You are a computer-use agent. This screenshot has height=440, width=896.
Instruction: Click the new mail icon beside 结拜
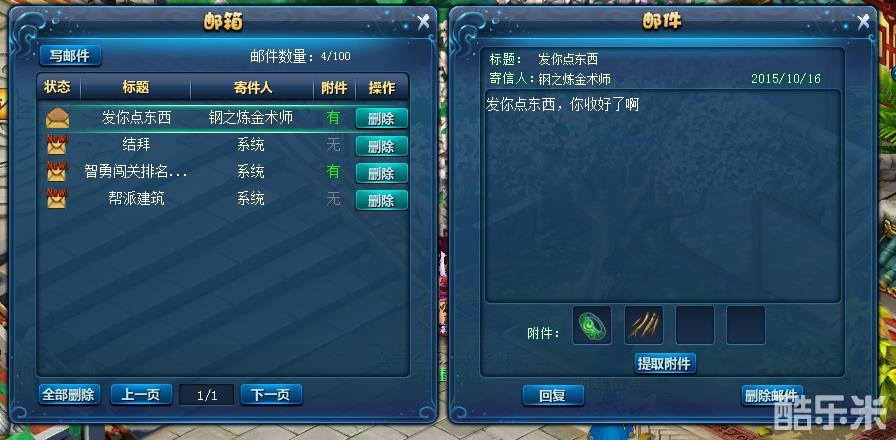pyautogui.click(x=57, y=145)
